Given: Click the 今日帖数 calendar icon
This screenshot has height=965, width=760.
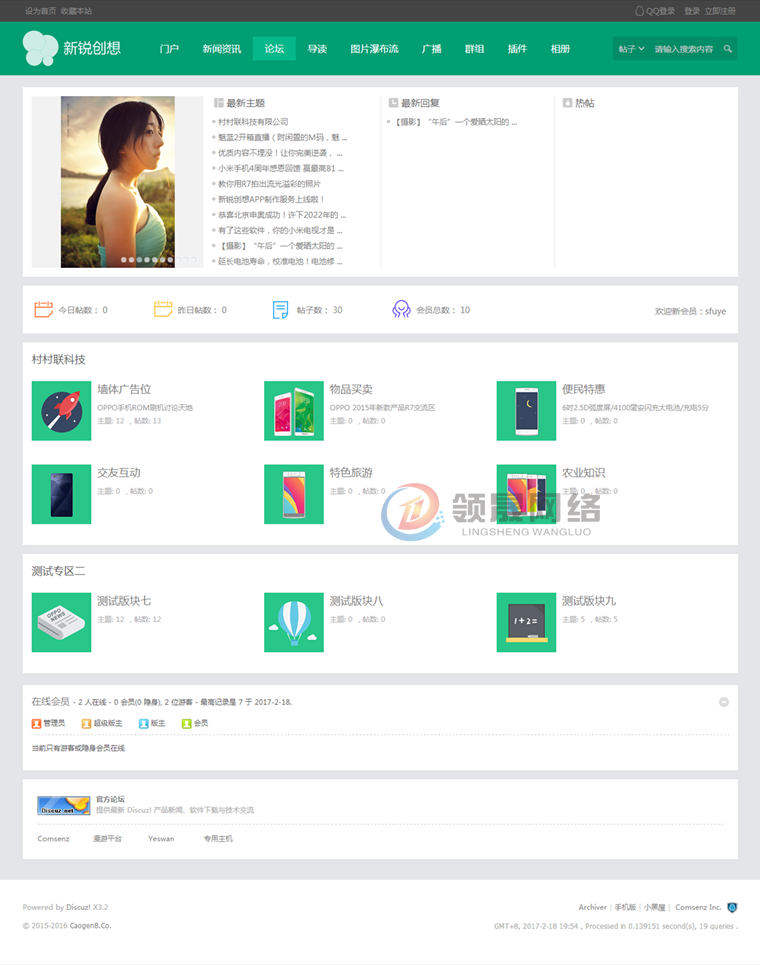Looking at the screenshot, I should tap(43, 309).
